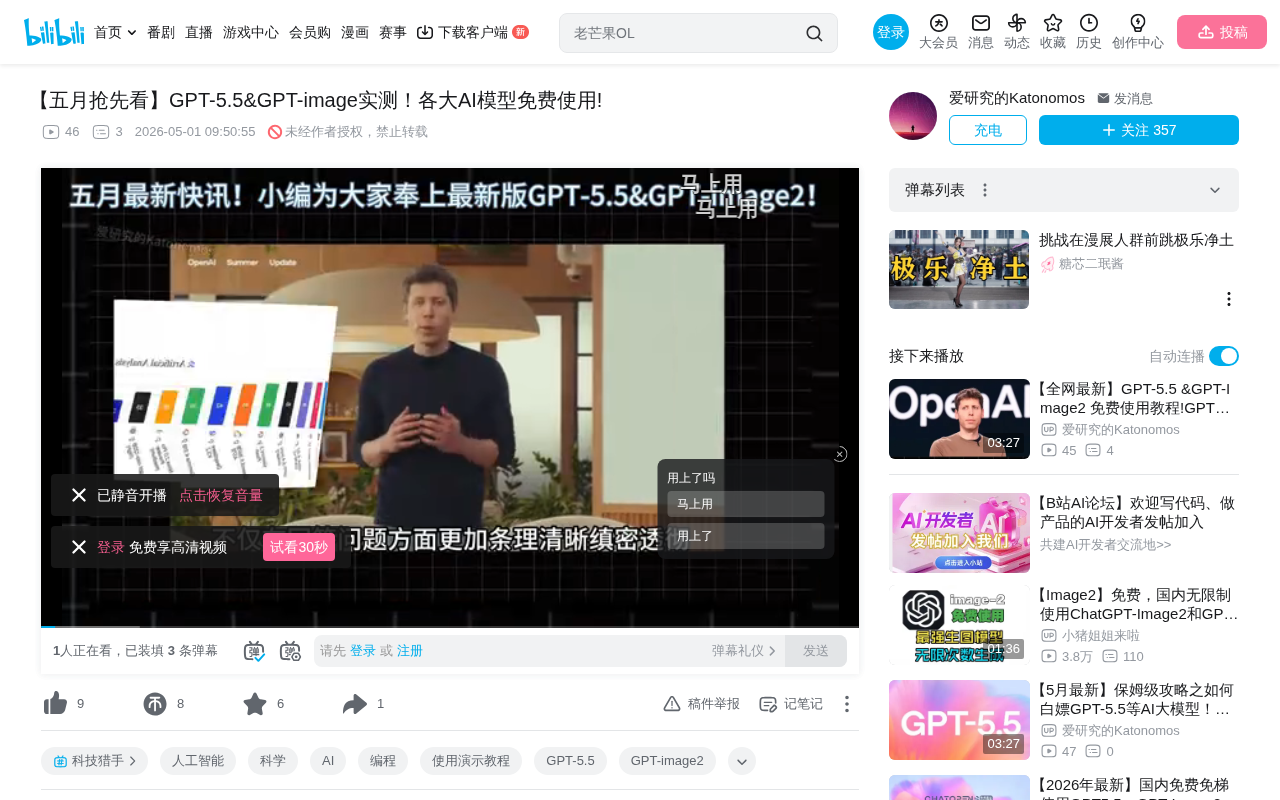Screen dimensions: 1280x800
Task: Open 赛事 in the nav bar
Action: click(x=393, y=32)
